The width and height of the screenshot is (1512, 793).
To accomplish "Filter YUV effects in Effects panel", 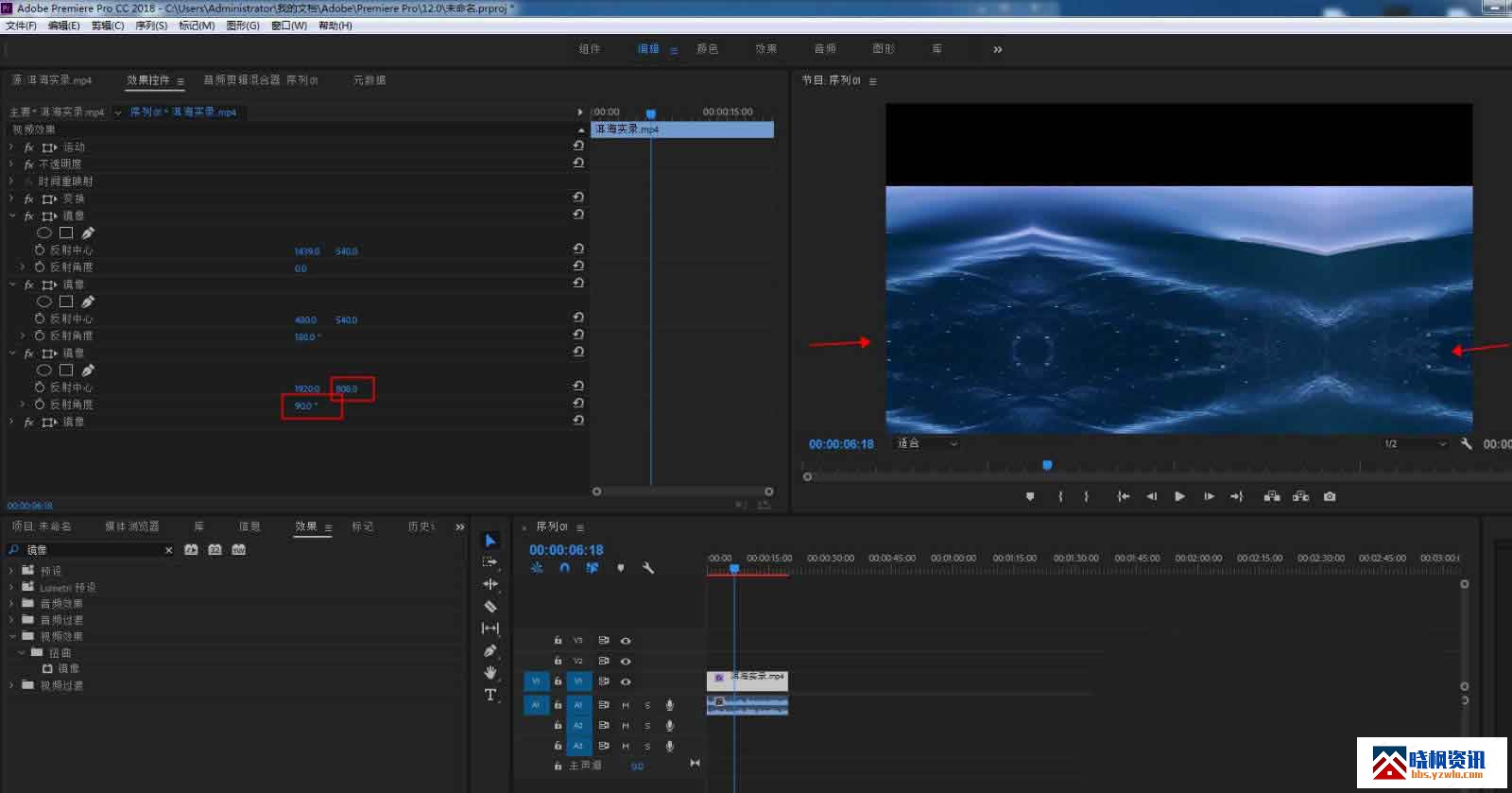I will (x=238, y=549).
